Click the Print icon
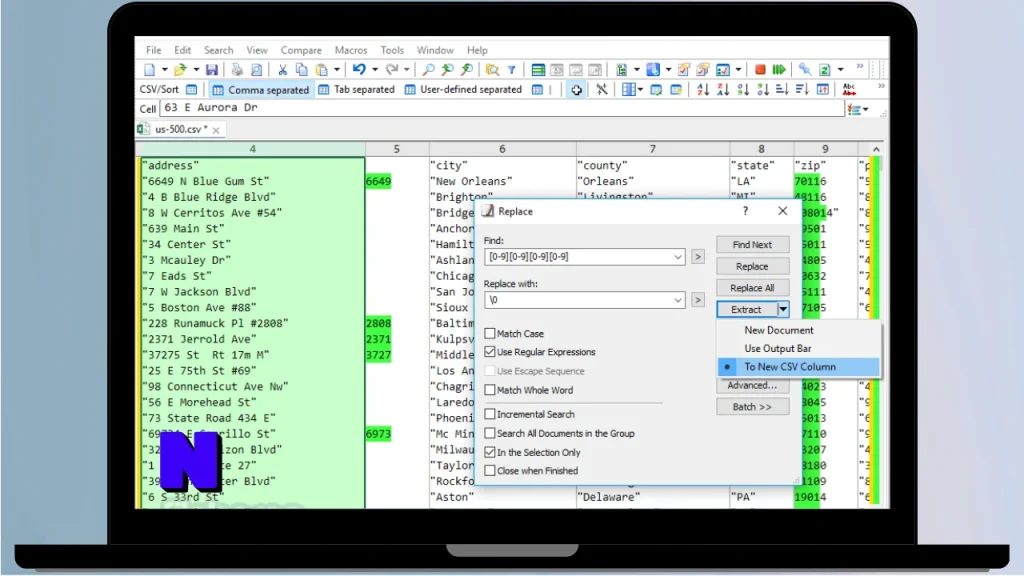This screenshot has width=1024, height=576. click(x=237, y=70)
